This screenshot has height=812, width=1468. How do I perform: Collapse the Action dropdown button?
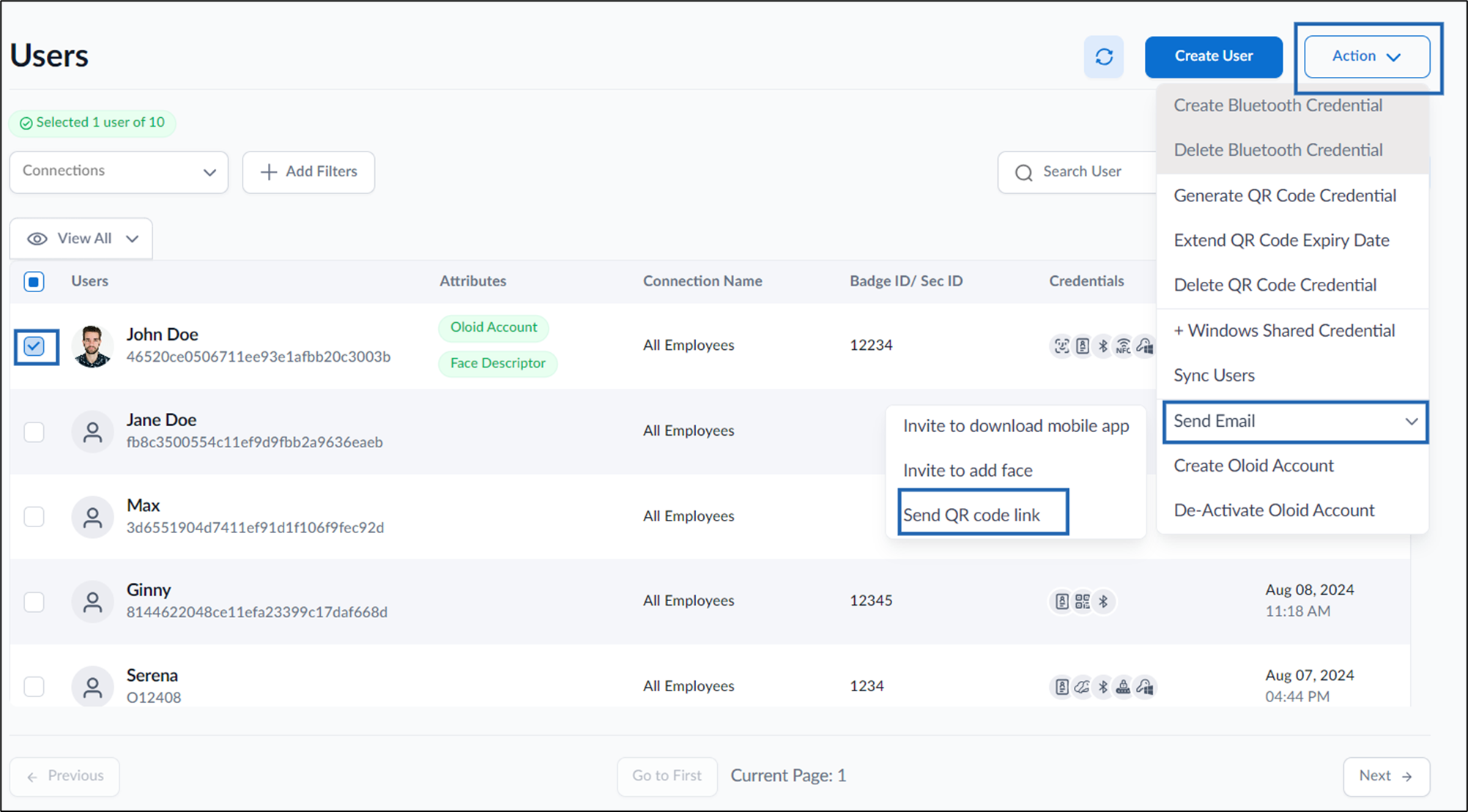[x=1367, y=56]
